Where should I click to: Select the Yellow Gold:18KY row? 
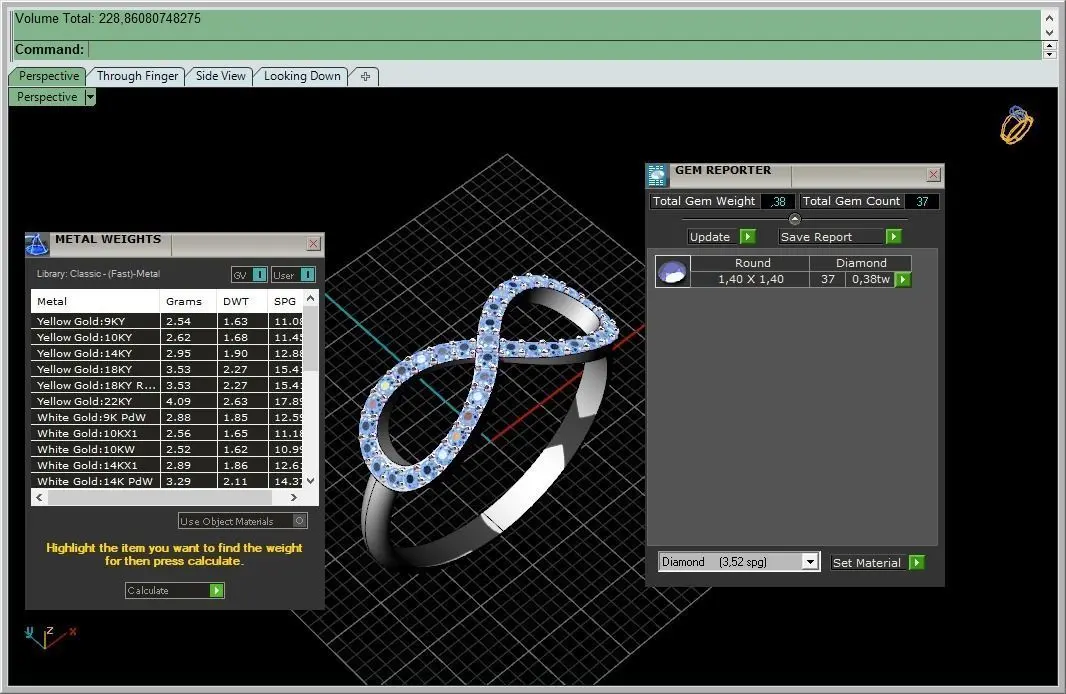167,369
